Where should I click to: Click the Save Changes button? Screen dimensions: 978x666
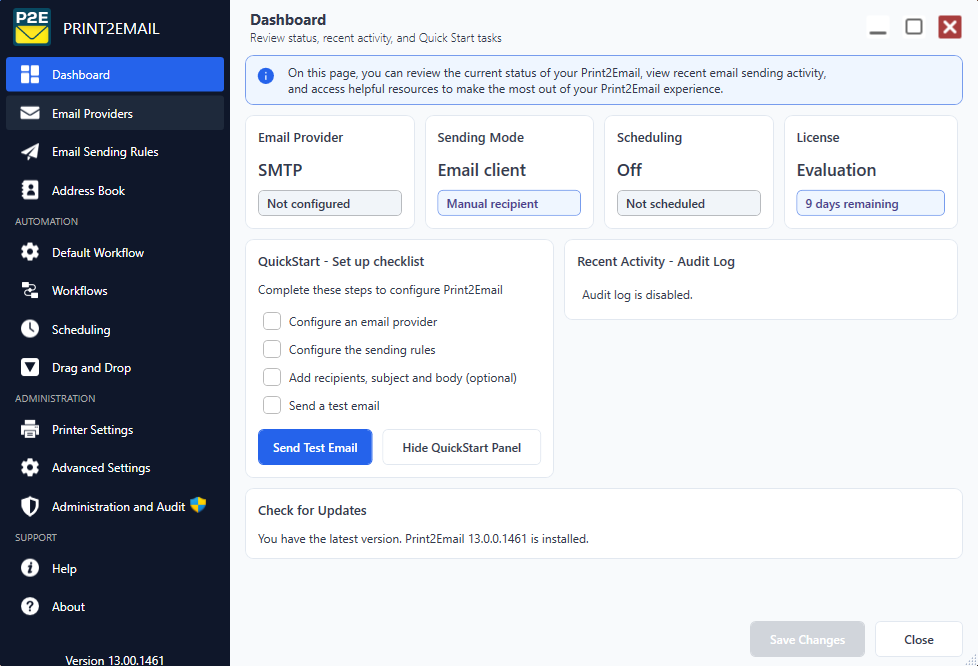coord(807,639)
